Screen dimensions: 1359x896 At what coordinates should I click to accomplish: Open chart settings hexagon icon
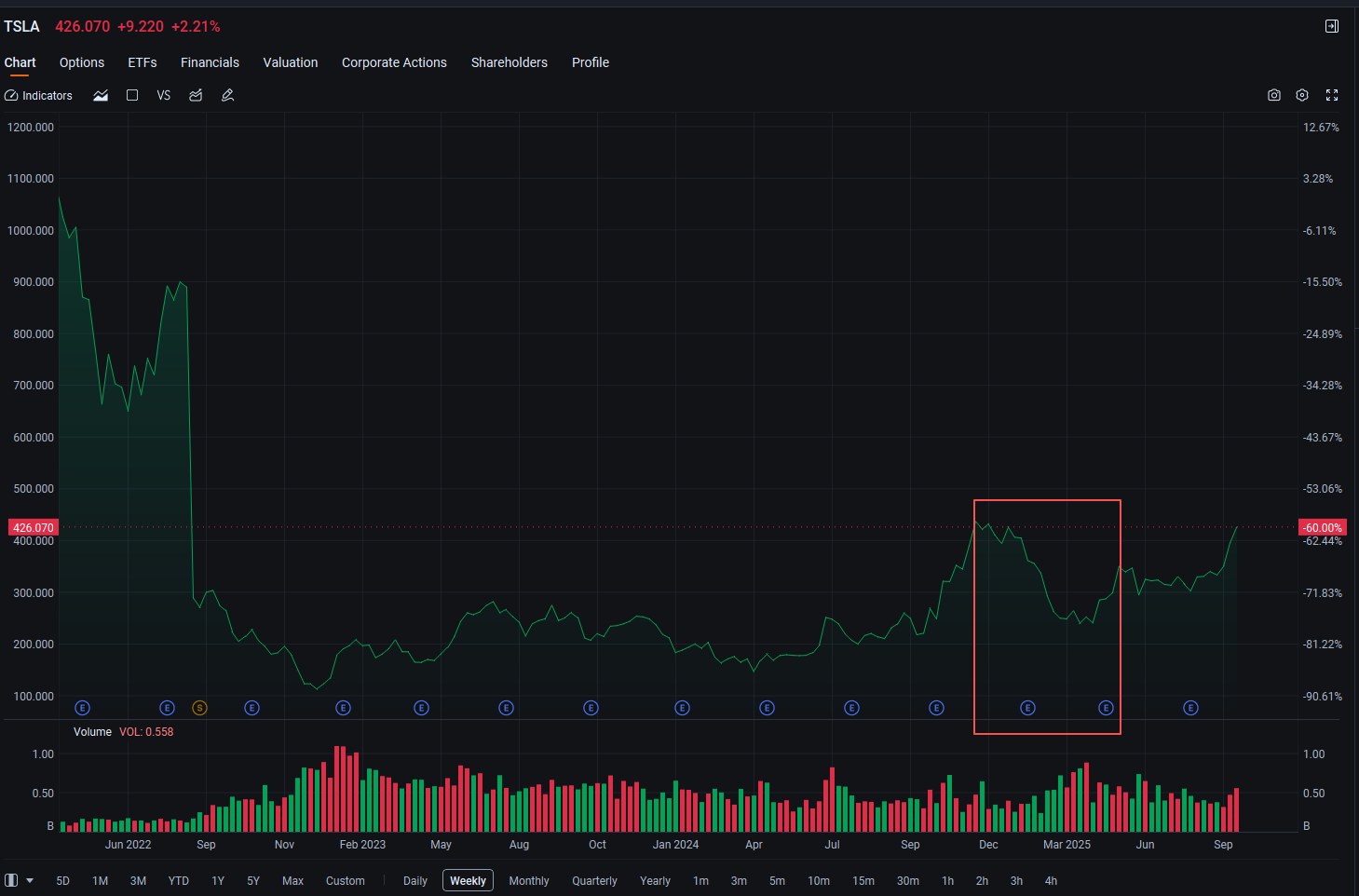click(1302, 95)
